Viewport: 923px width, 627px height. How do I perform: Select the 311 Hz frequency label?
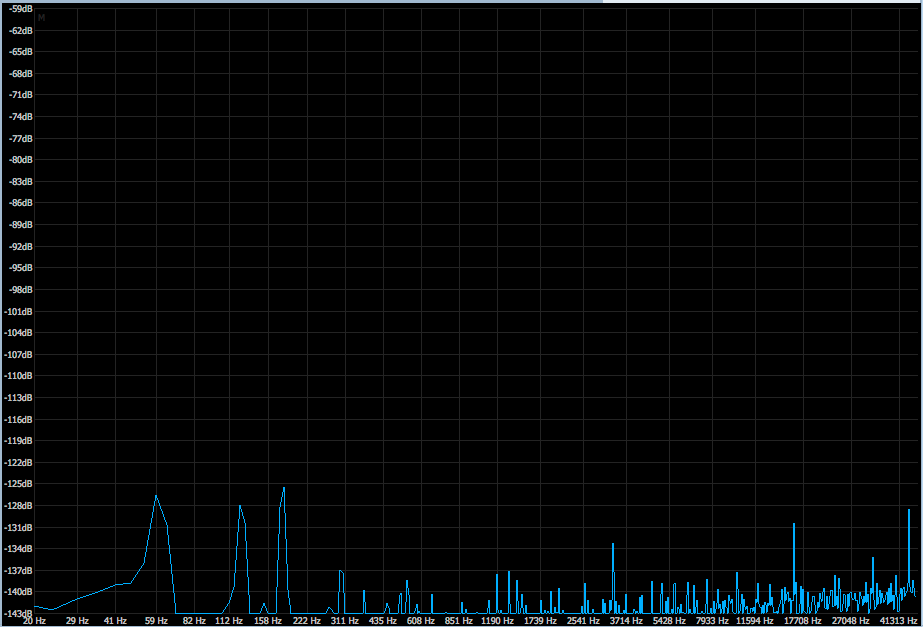pyautogui.click(x=344, y=621)
